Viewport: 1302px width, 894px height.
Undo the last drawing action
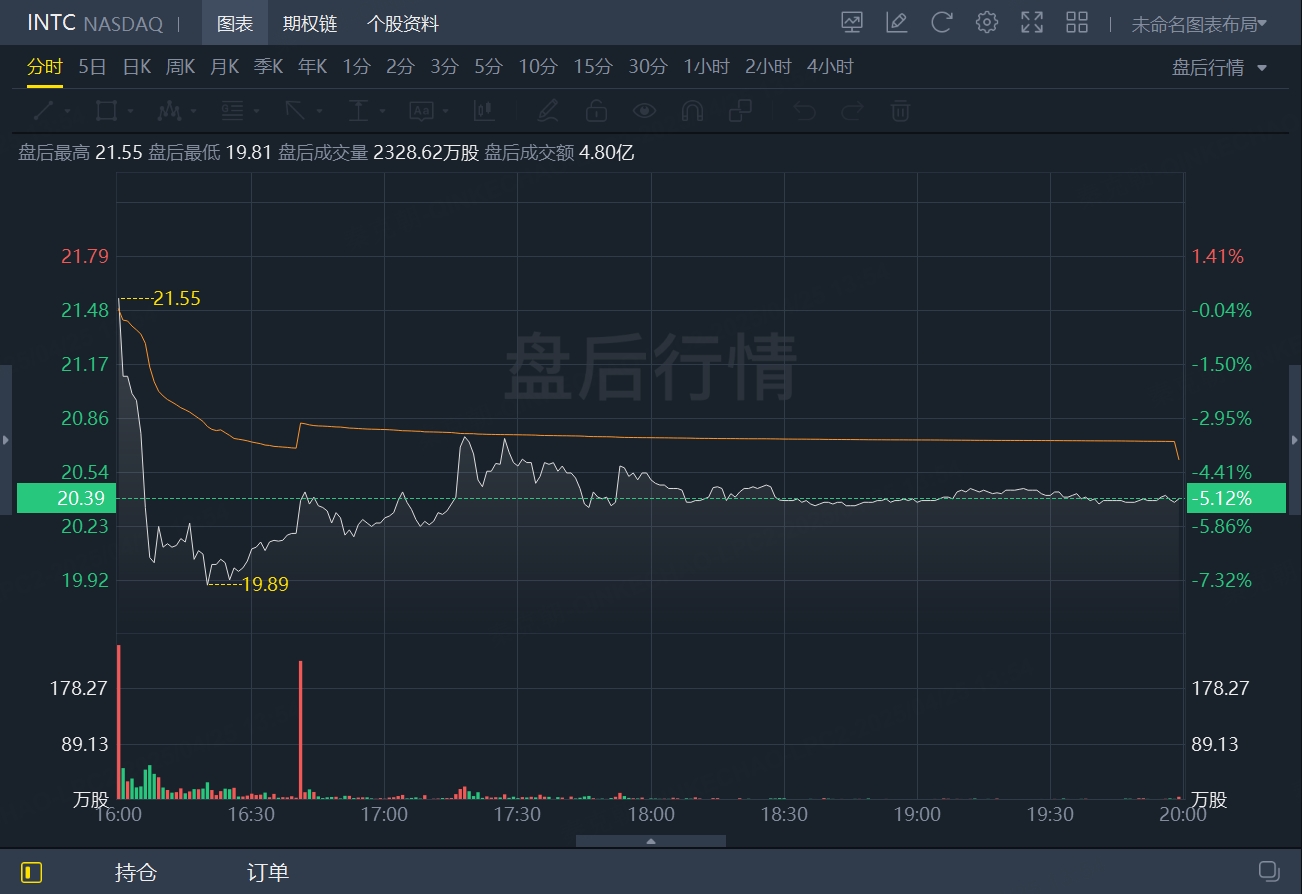[x=804, y=110]
